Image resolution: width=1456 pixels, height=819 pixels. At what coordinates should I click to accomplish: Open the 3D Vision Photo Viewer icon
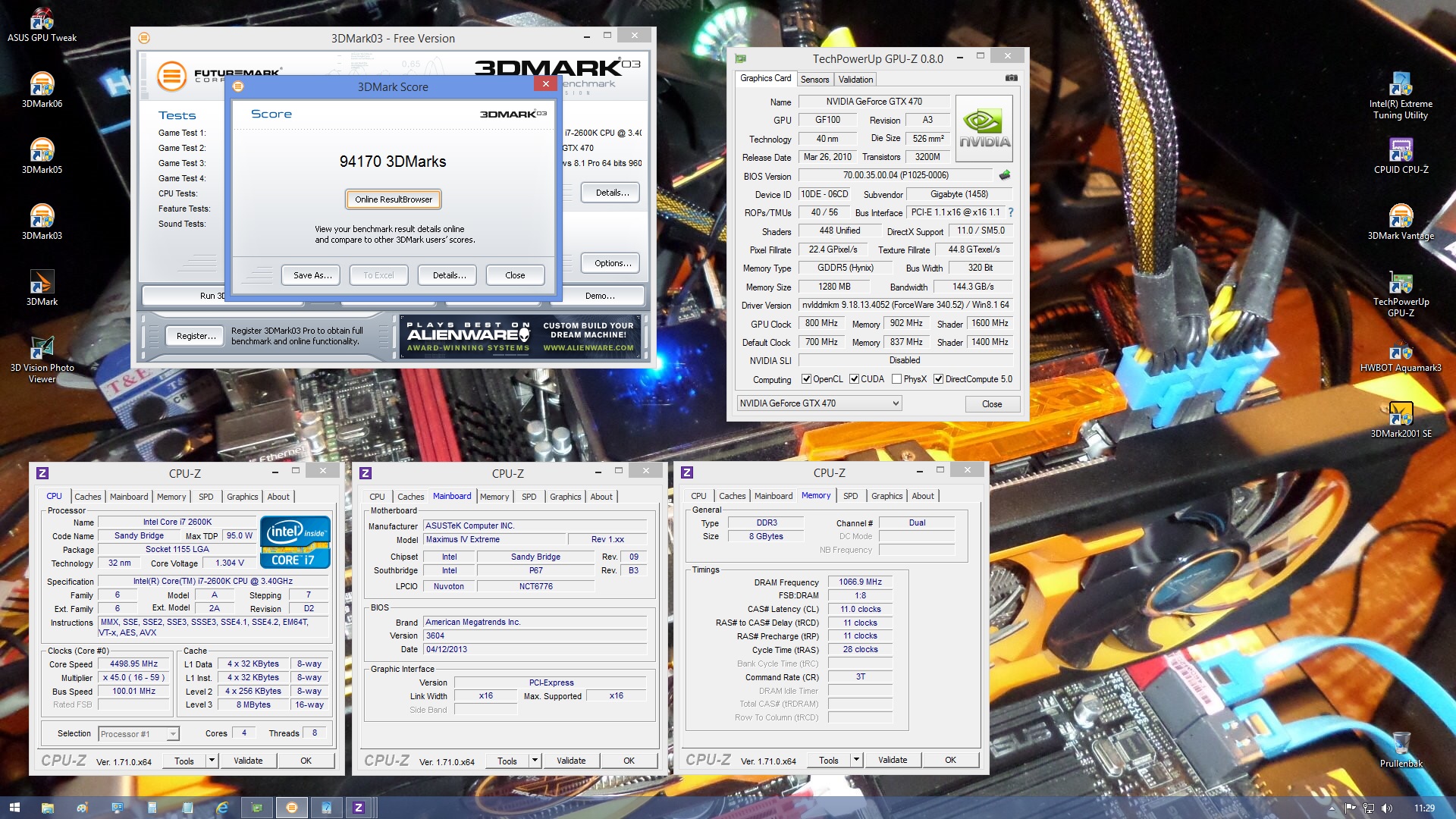[x=42, y=359]
